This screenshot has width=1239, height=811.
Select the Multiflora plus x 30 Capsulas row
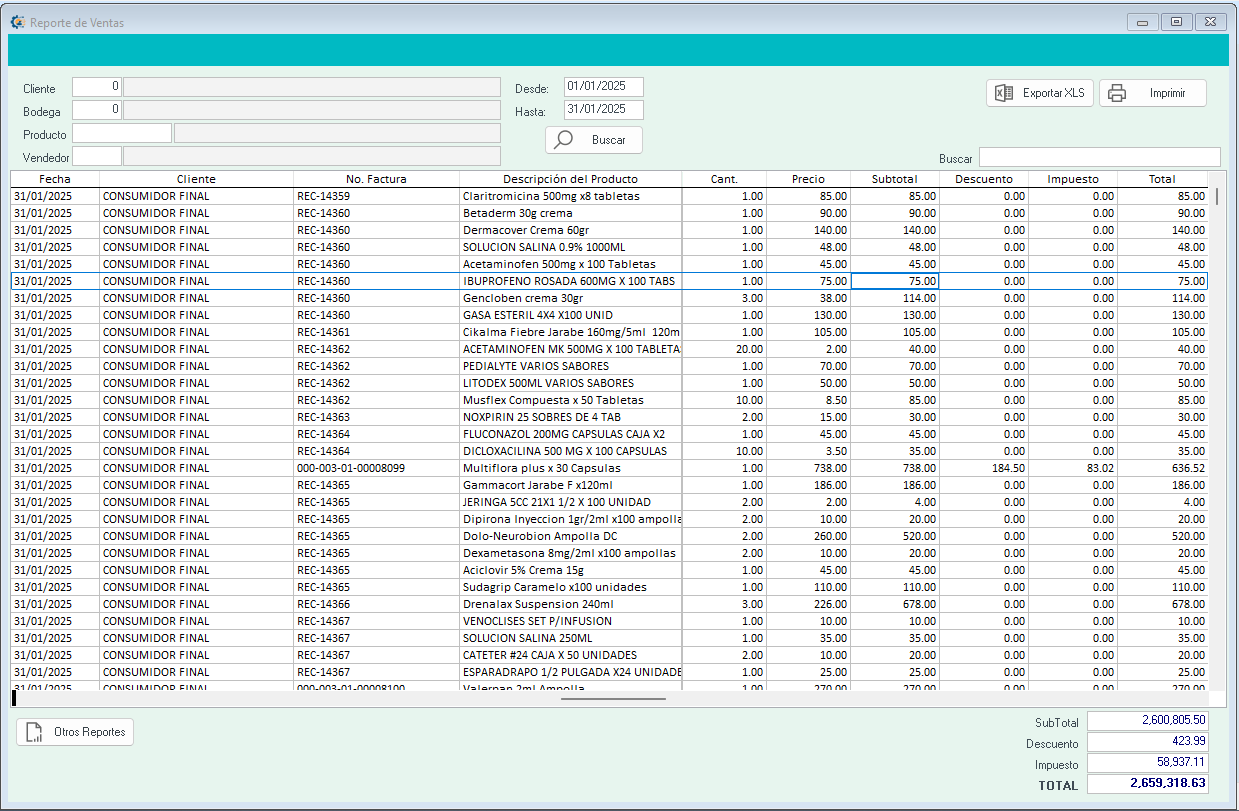click(541, 468)
